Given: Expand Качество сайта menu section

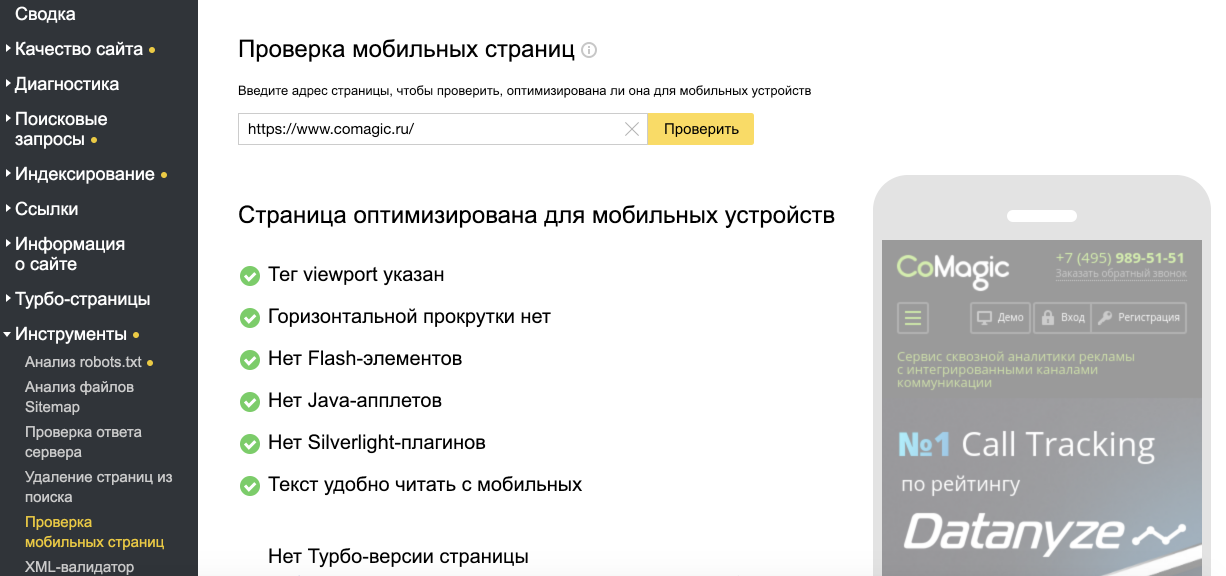Looking at the screenshot, I should pos(79,49).
